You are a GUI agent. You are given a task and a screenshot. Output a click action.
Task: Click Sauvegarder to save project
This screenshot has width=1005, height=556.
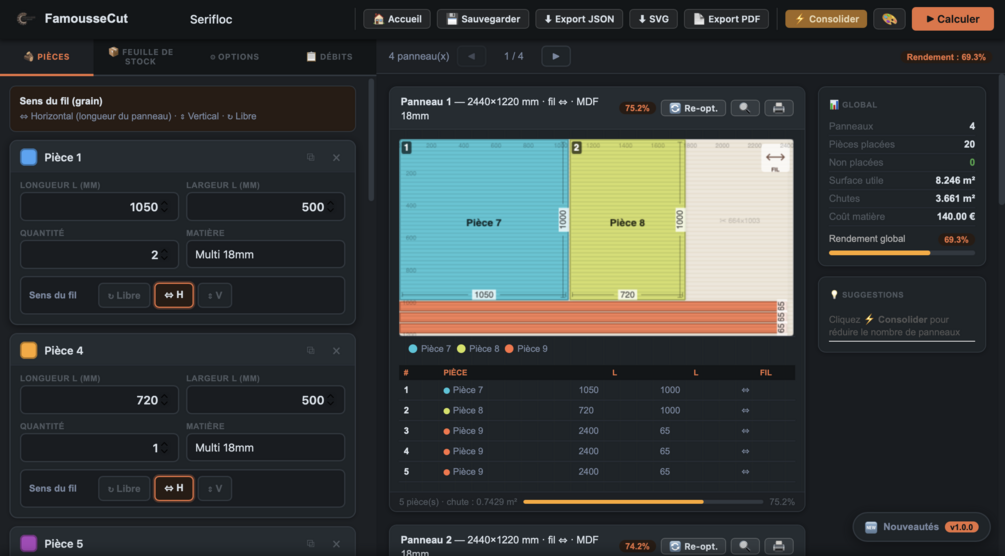[483, 19]
